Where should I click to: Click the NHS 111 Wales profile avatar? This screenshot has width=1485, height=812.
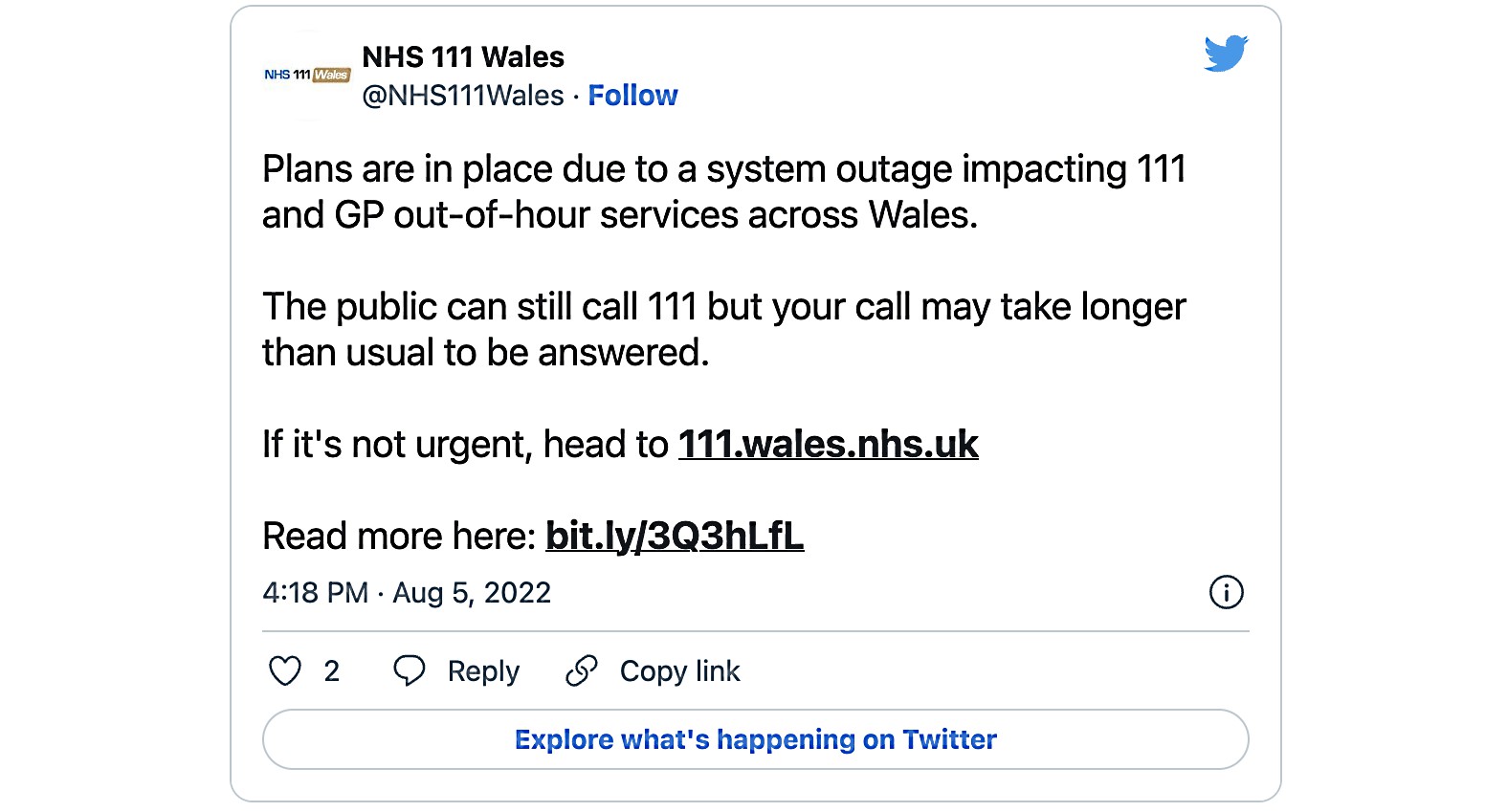pos(305,74)
